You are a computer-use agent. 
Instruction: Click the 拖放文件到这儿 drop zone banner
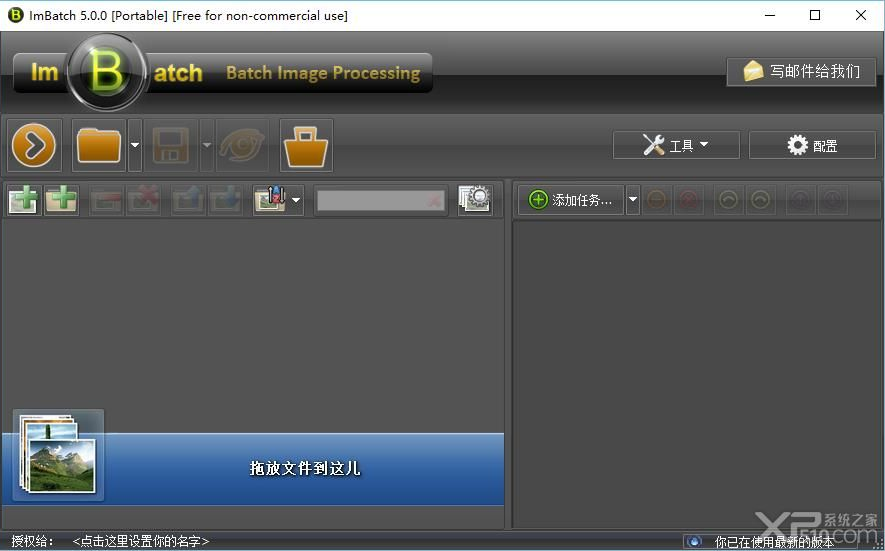pyautogui.click(x=252, y=469)
